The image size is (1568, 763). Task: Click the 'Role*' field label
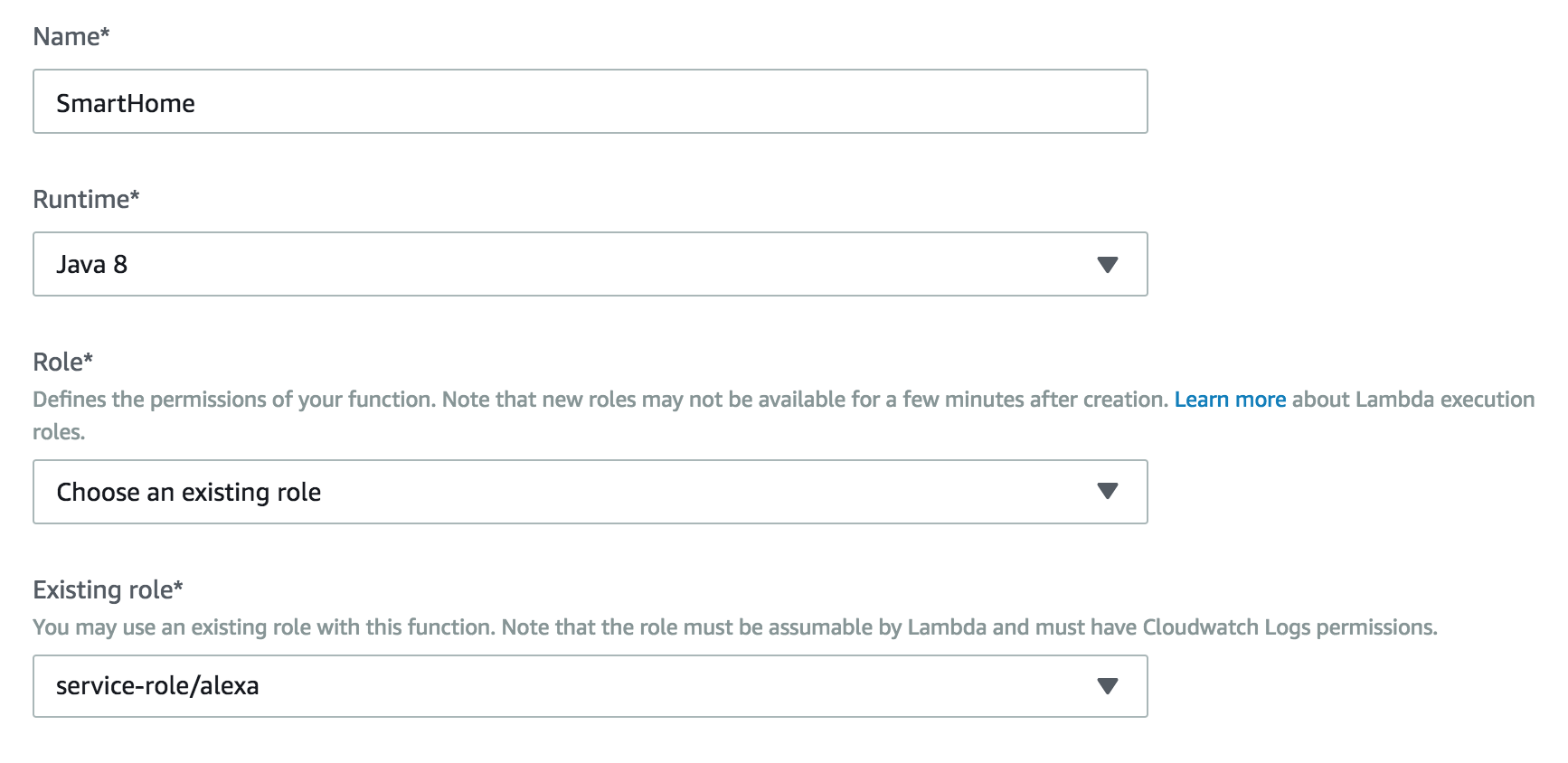point(63,362)
